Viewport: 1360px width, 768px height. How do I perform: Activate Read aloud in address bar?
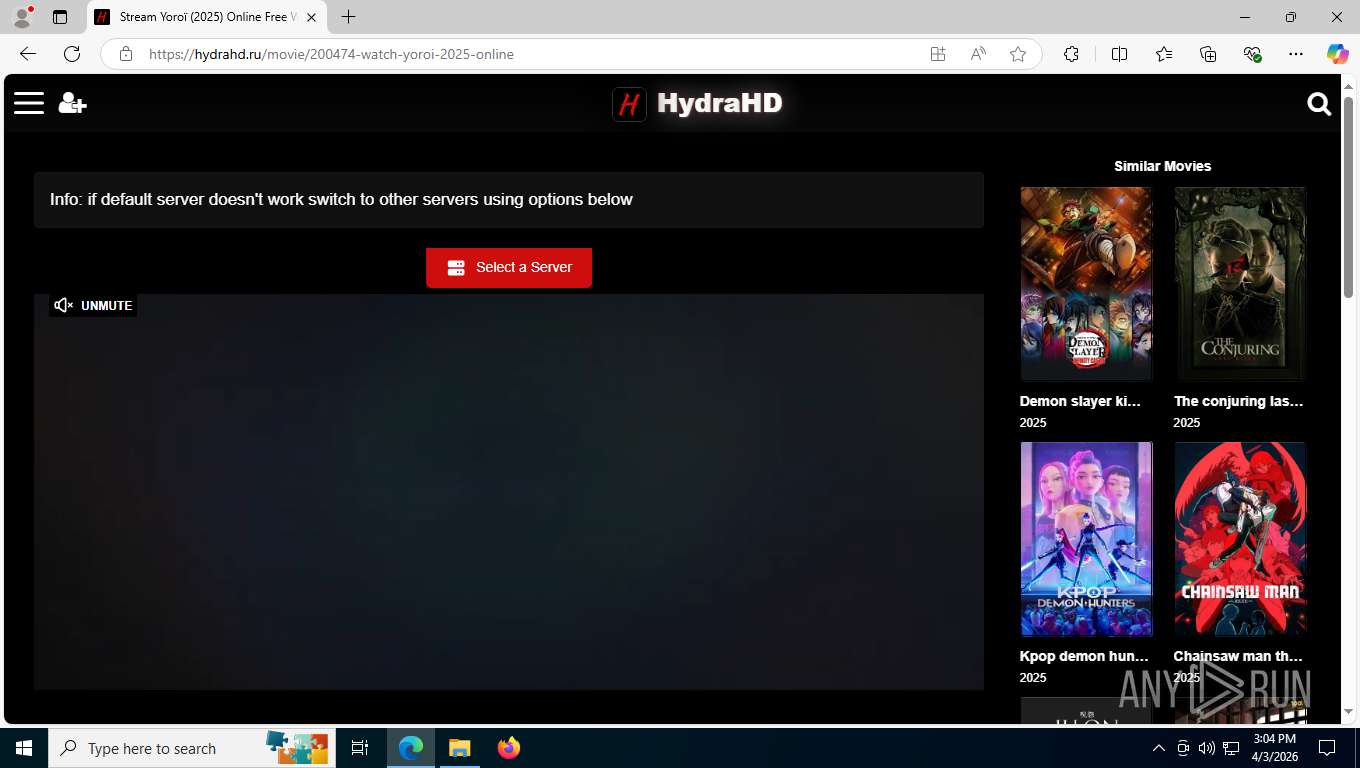[x=978, y=54]
